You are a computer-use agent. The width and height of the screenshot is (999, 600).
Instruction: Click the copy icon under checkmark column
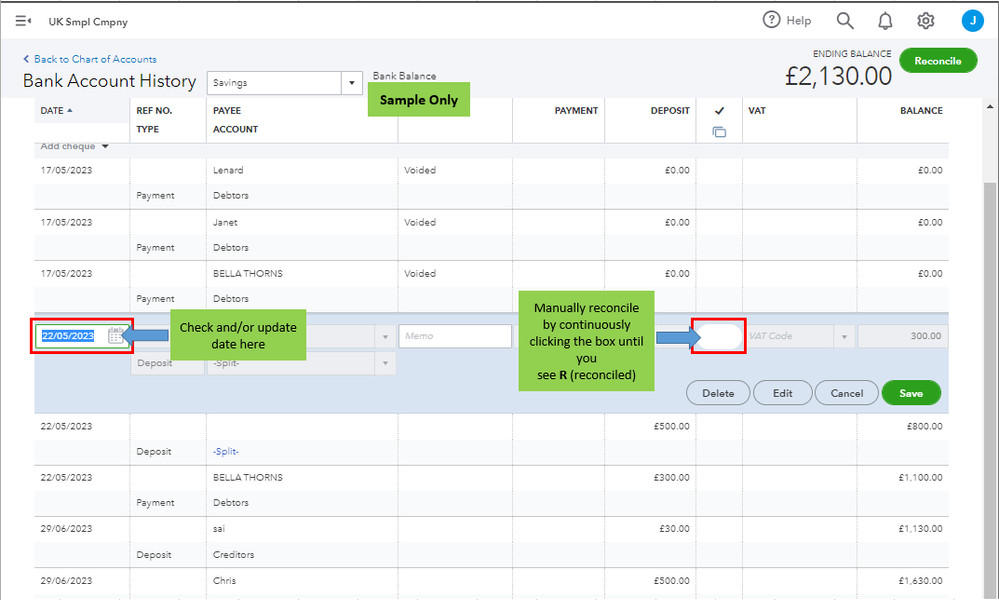(x=719, y=132)
